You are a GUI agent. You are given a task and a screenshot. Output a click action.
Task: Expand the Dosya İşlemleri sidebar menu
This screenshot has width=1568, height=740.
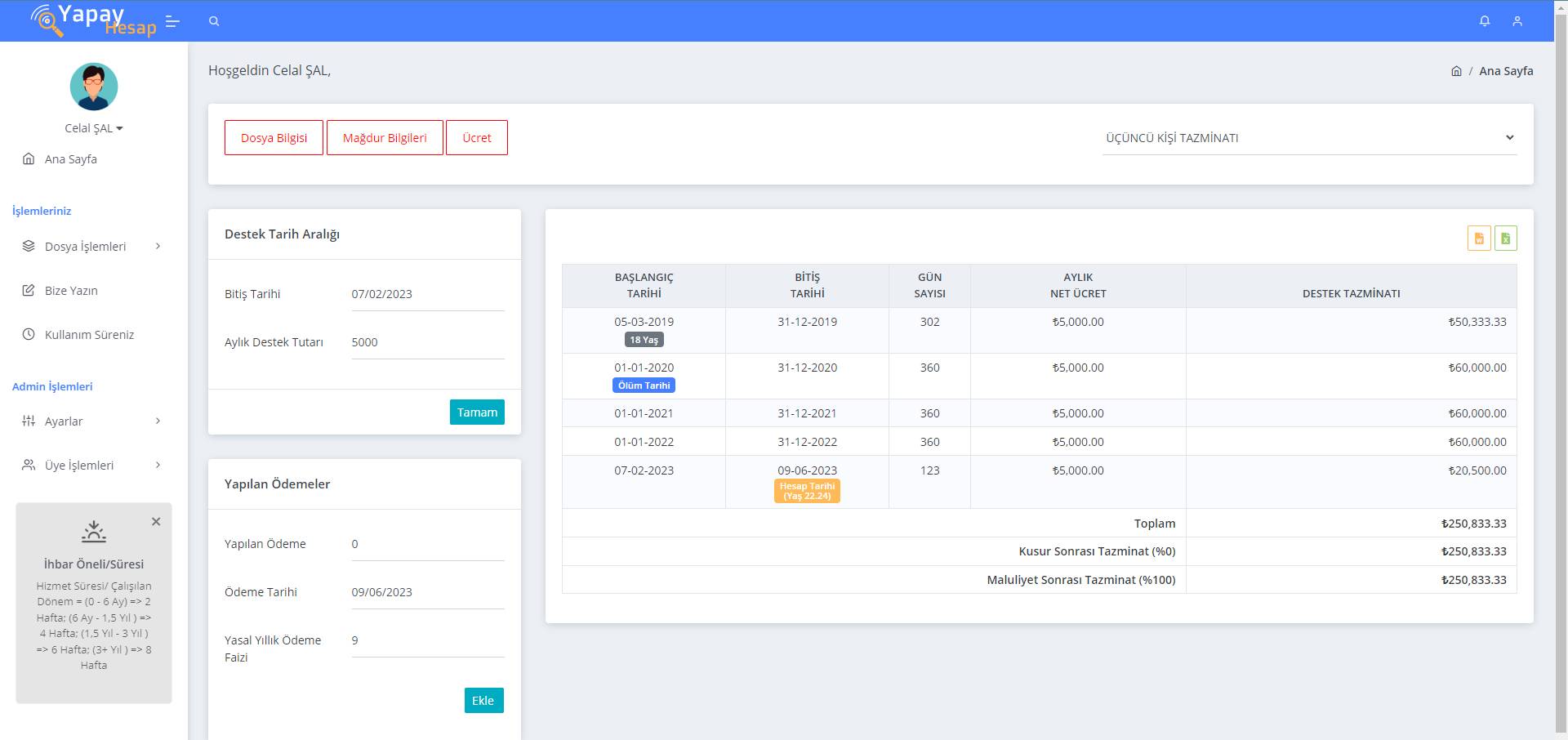(x=91, y=247)
